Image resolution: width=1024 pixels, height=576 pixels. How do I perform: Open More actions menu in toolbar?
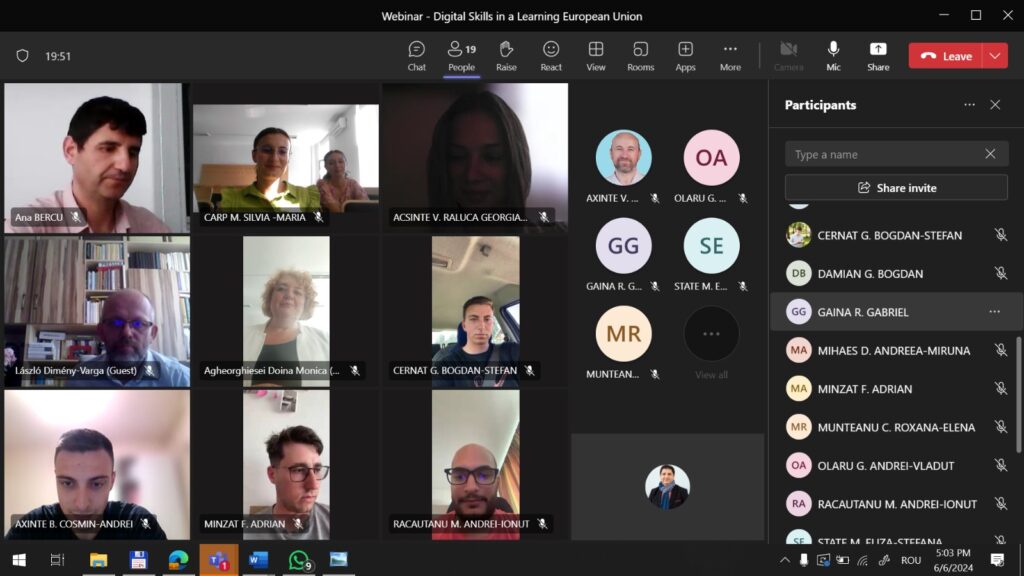tap(730, 56)
